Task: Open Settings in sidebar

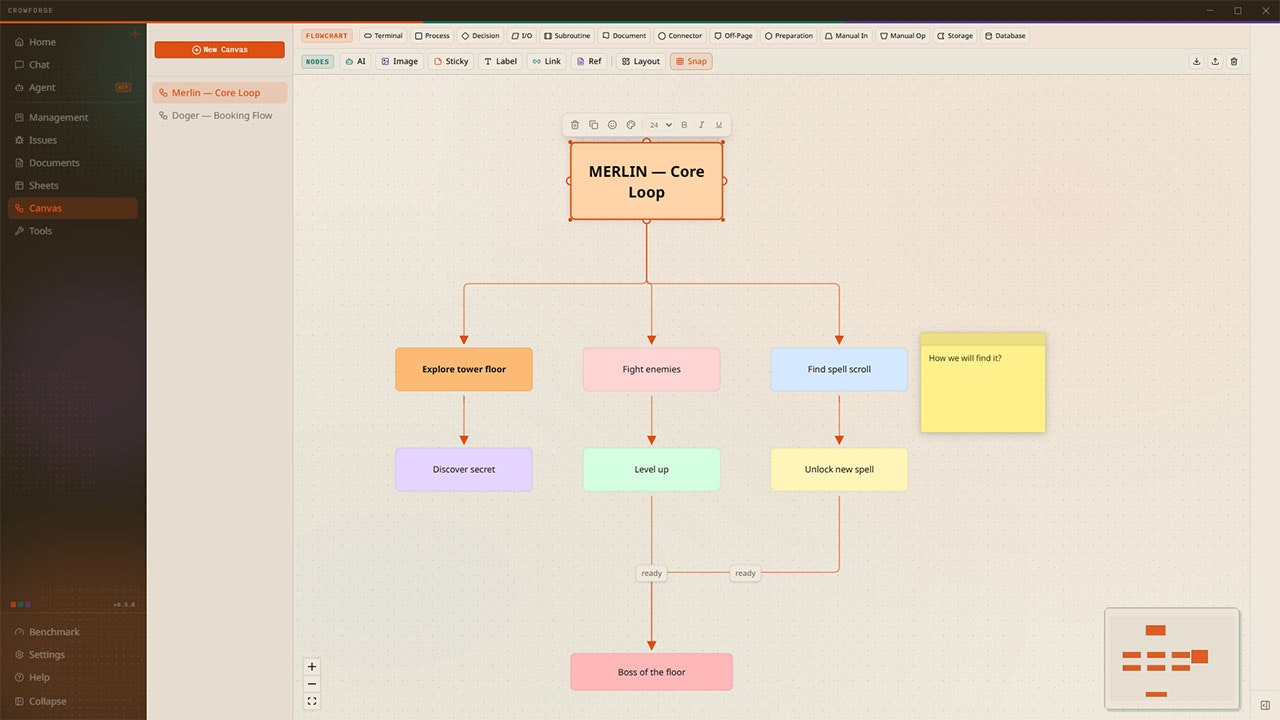Action: 73,655
